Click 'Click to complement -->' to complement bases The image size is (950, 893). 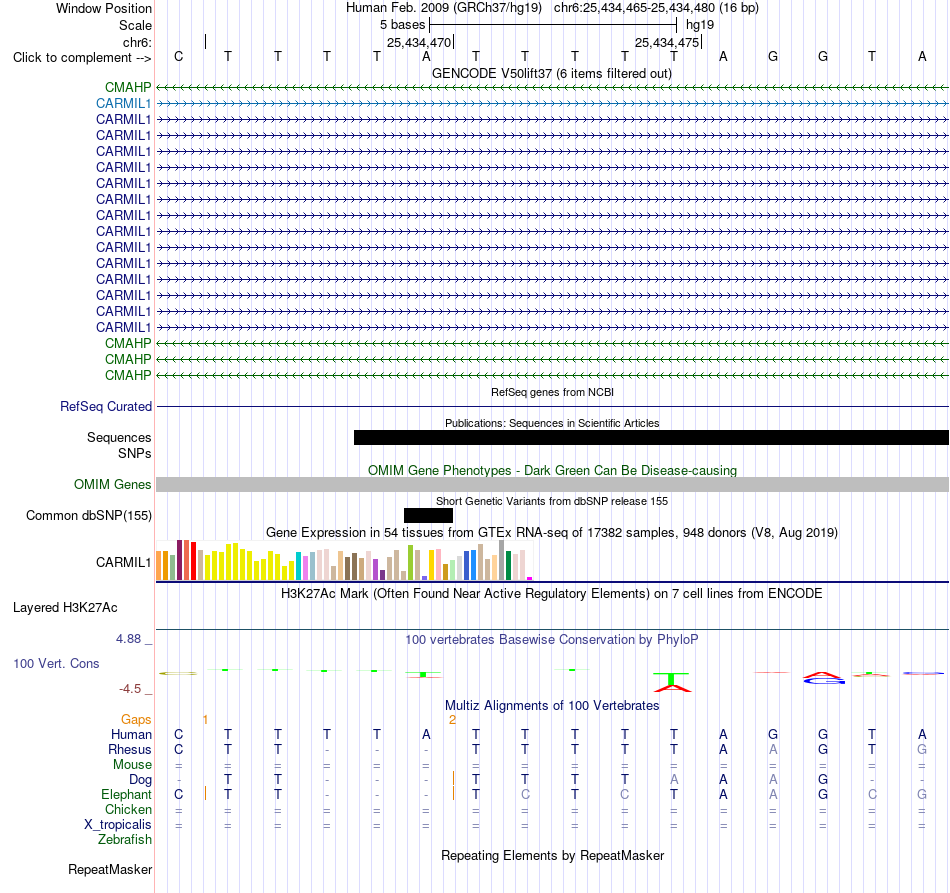point(82,58)
